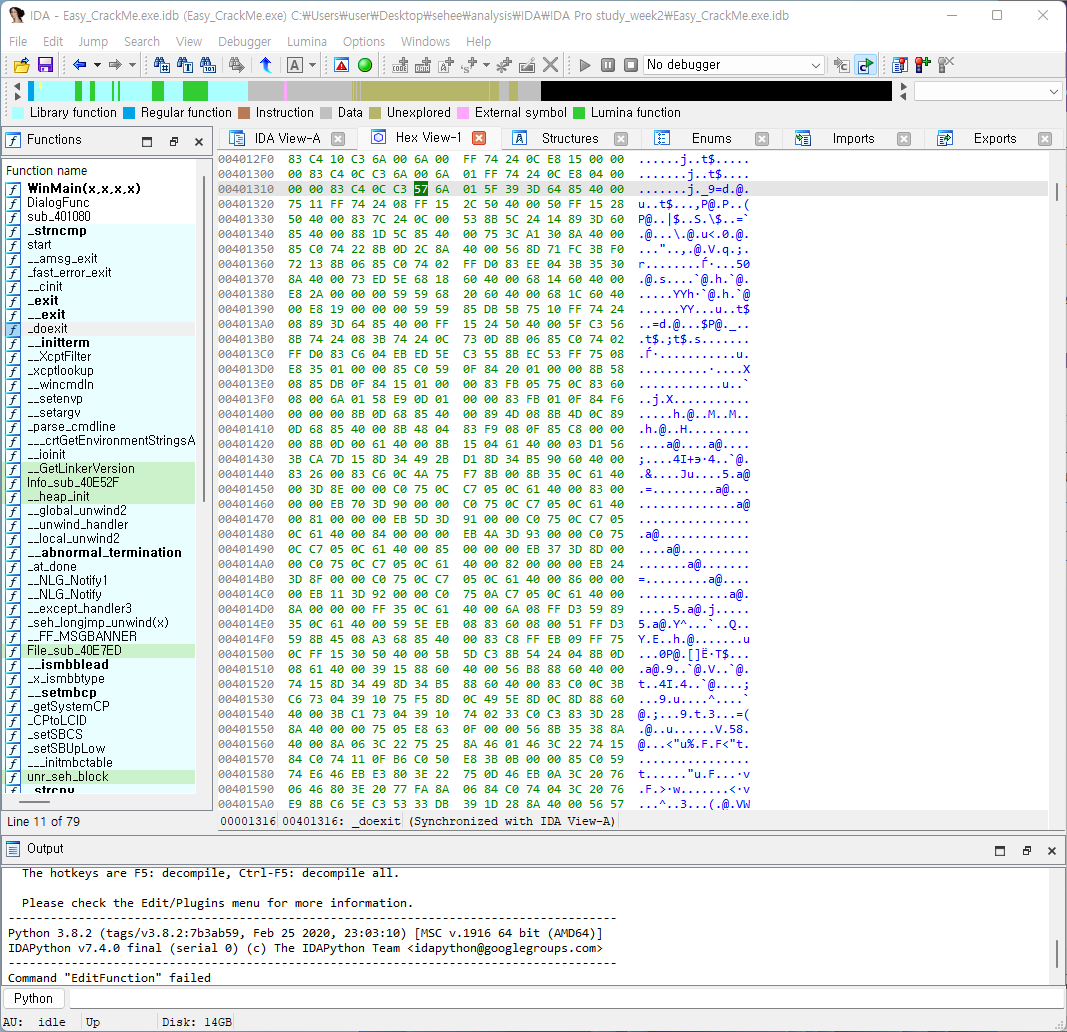Screen dimensions: 1067x1032
Task: Toggle the highlighted green-arrow C toolbar button
Action: 865,65
